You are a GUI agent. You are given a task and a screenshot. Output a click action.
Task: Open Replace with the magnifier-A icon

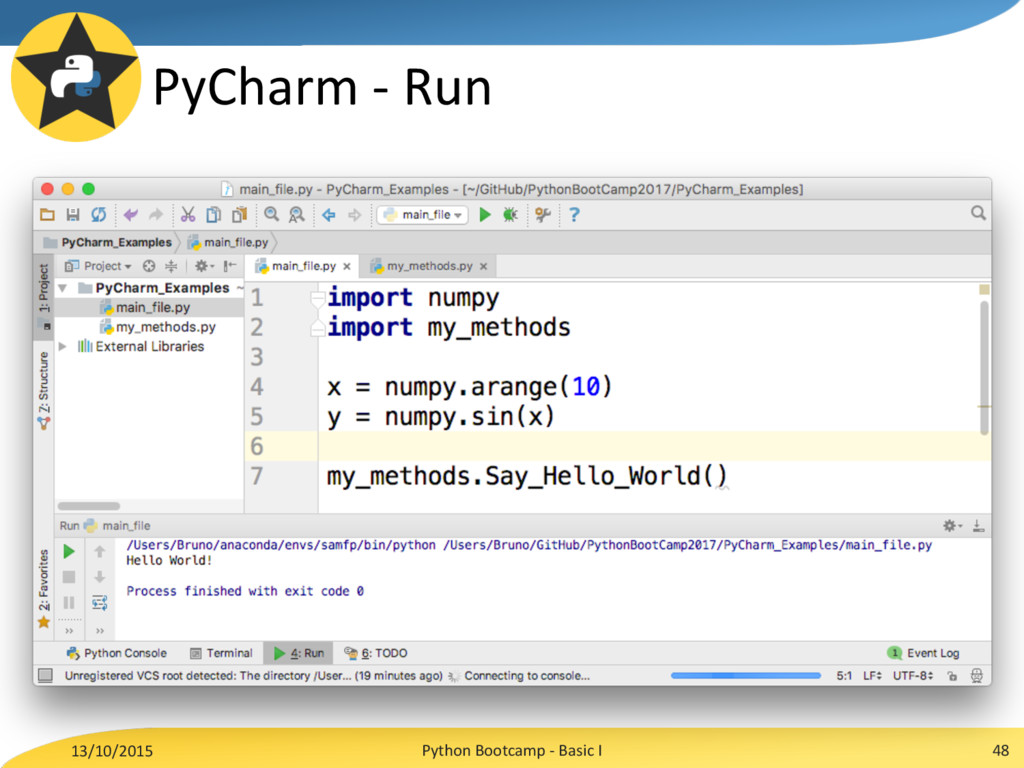point(296,215)
